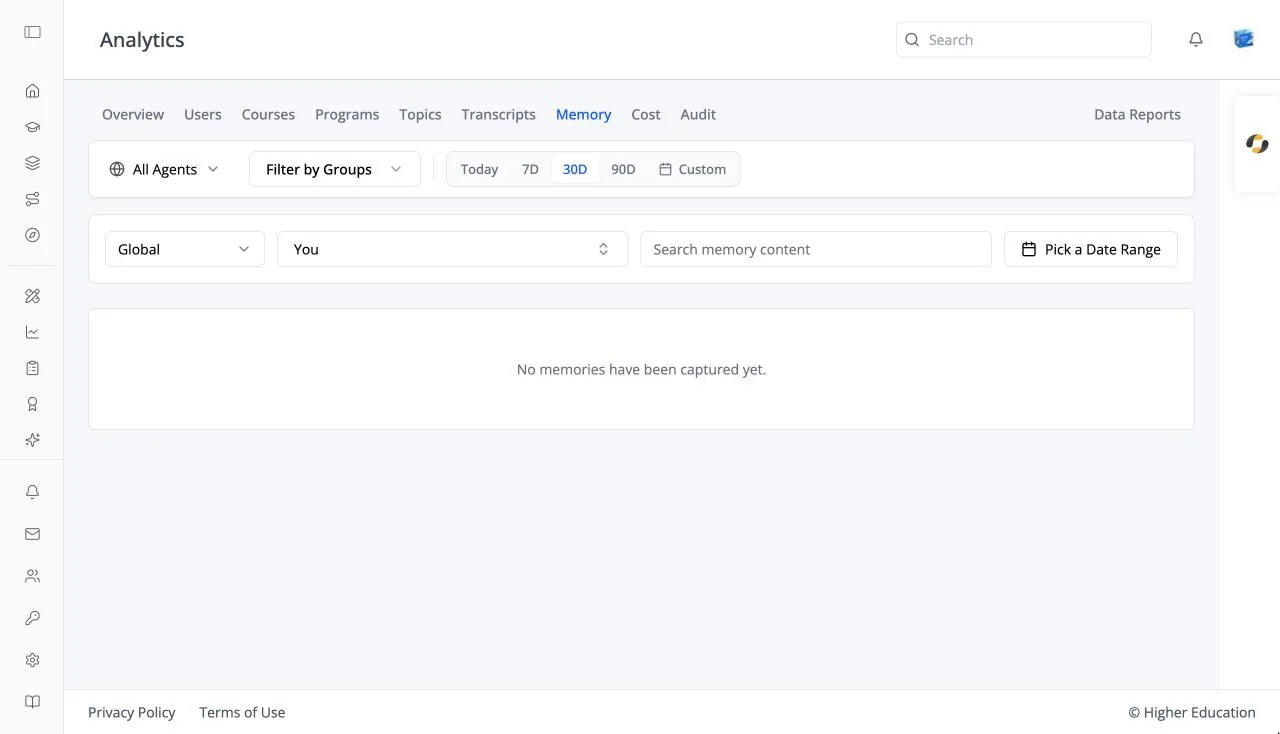Switch to the Users tab
The width and height of the screenshot is (1280, 734).
pyautogui.click(x=203, y=114)
